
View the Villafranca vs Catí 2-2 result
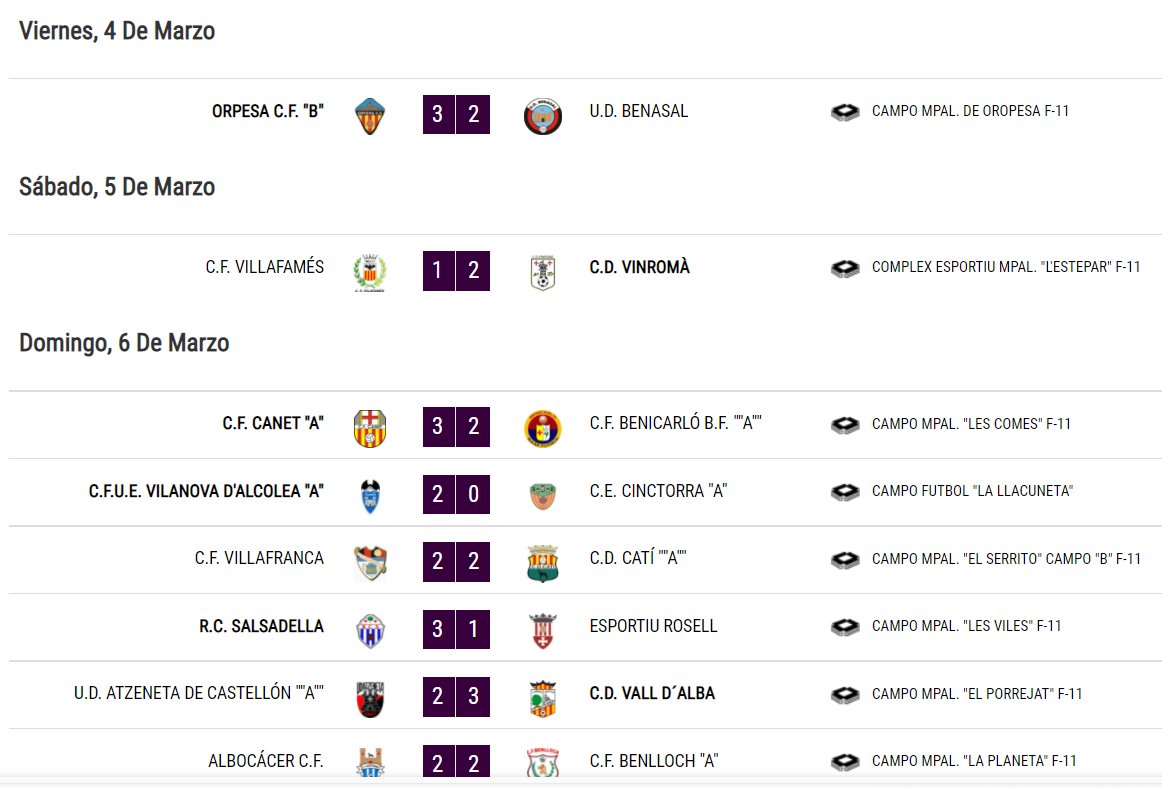point(456,561)
